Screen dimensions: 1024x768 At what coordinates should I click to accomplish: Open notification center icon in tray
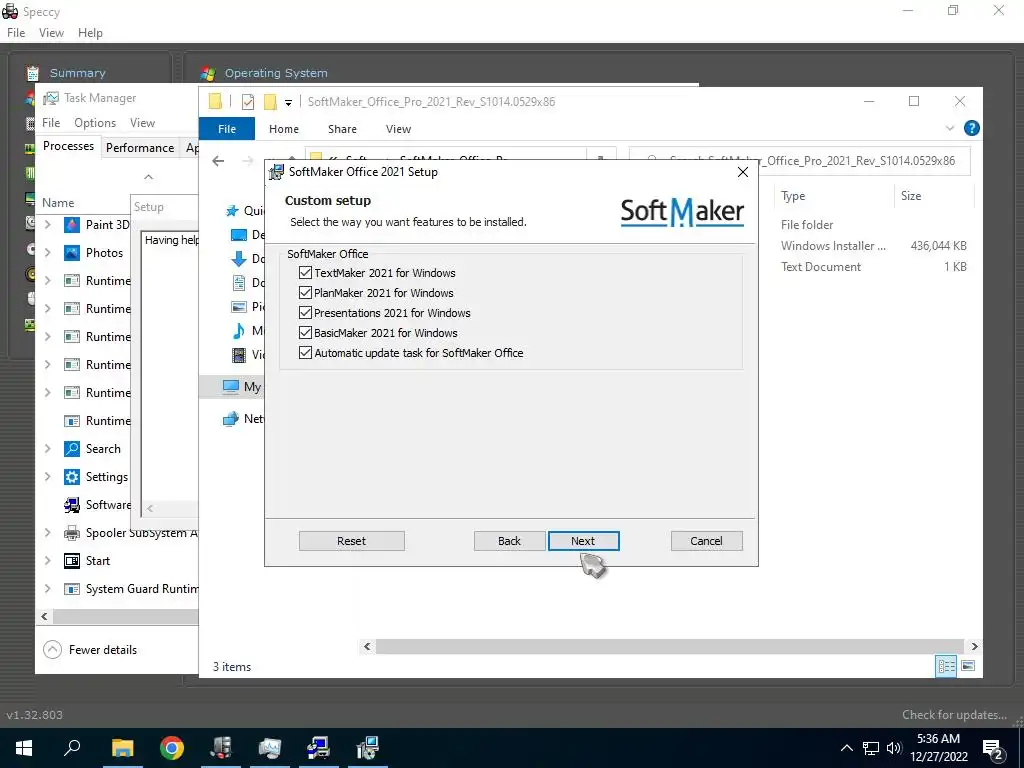tap(993, 749)
